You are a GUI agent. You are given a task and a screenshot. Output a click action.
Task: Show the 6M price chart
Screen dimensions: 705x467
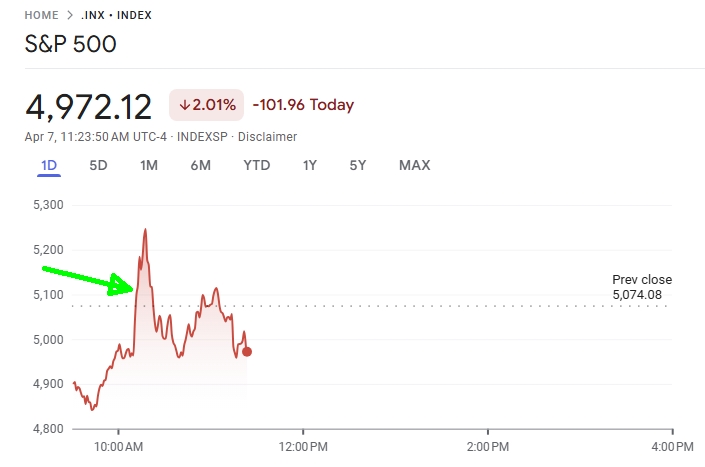click(200, 165)
